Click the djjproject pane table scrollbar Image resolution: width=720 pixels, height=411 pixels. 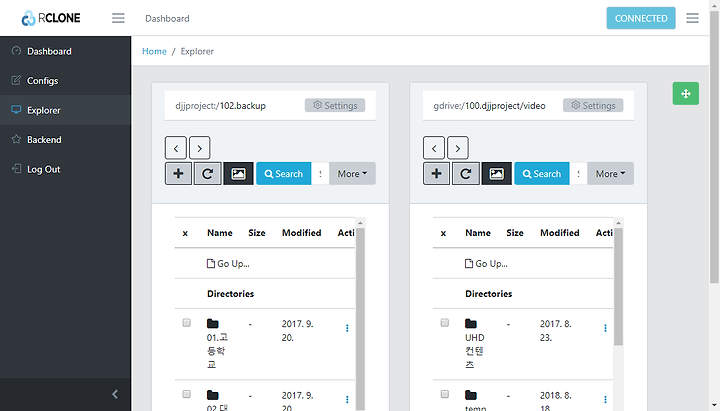coord(360,317)
